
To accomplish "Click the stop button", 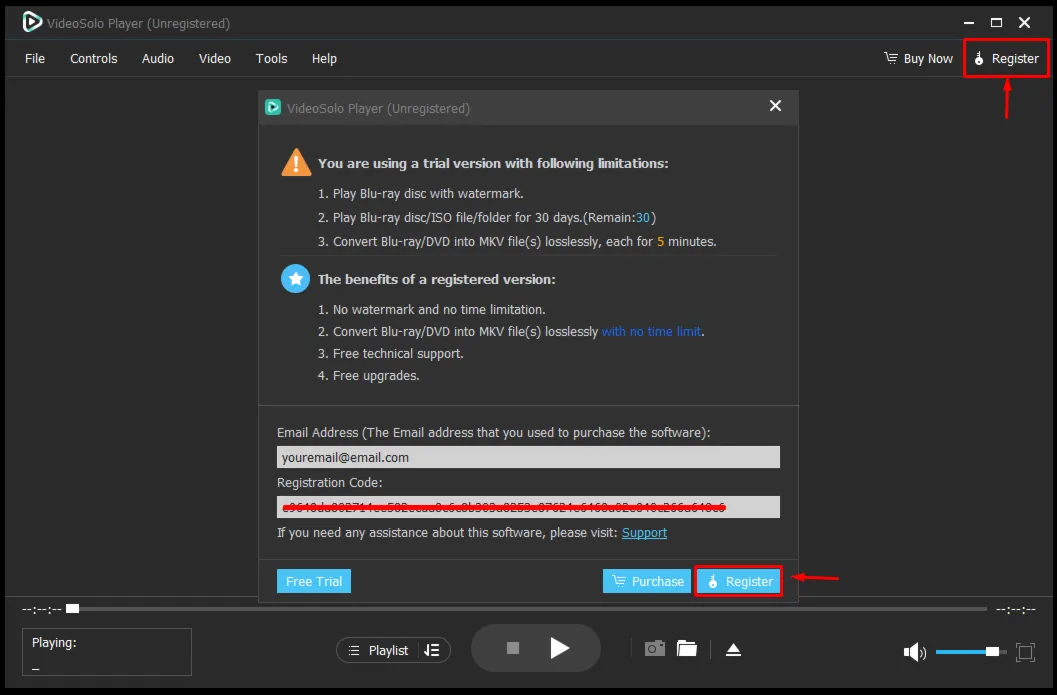I will [x=513, y=648].
